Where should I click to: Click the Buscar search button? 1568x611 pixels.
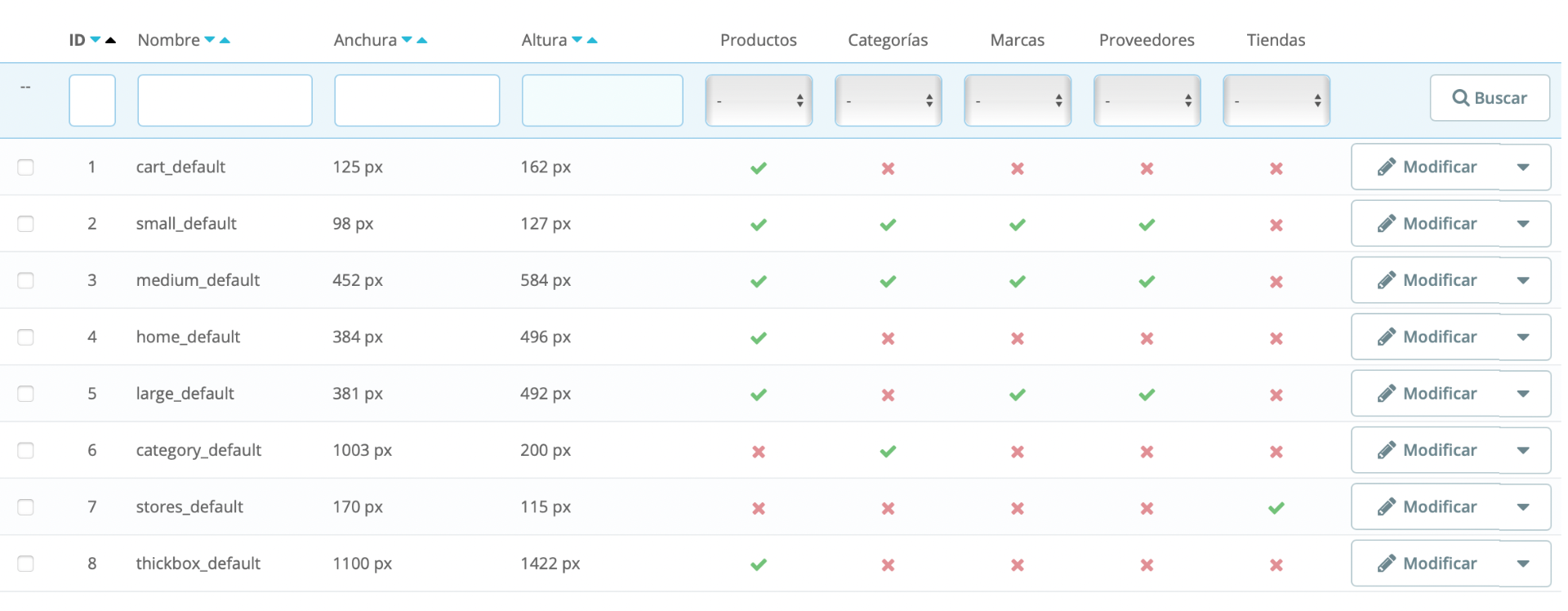click(x=1490, y=98)
